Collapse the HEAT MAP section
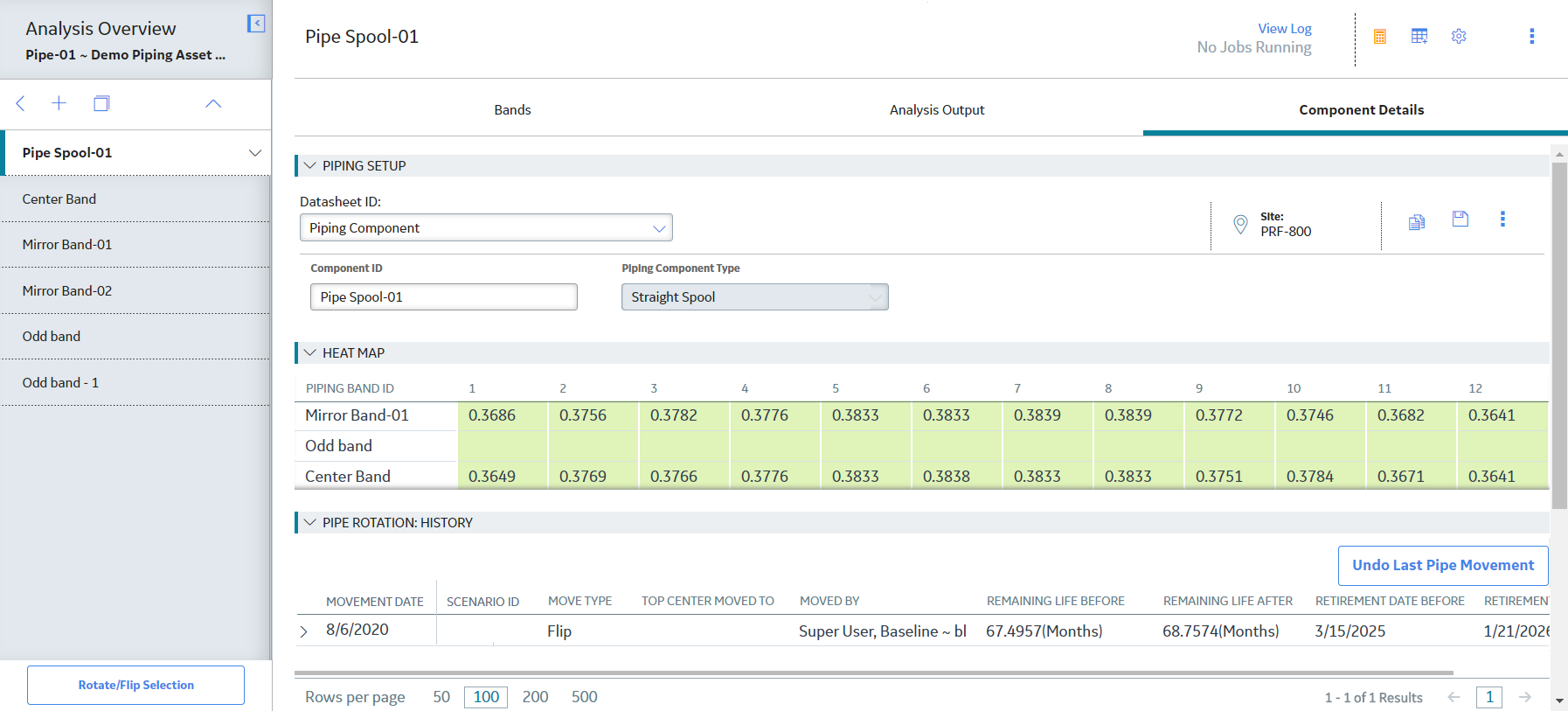 point(309,352)
